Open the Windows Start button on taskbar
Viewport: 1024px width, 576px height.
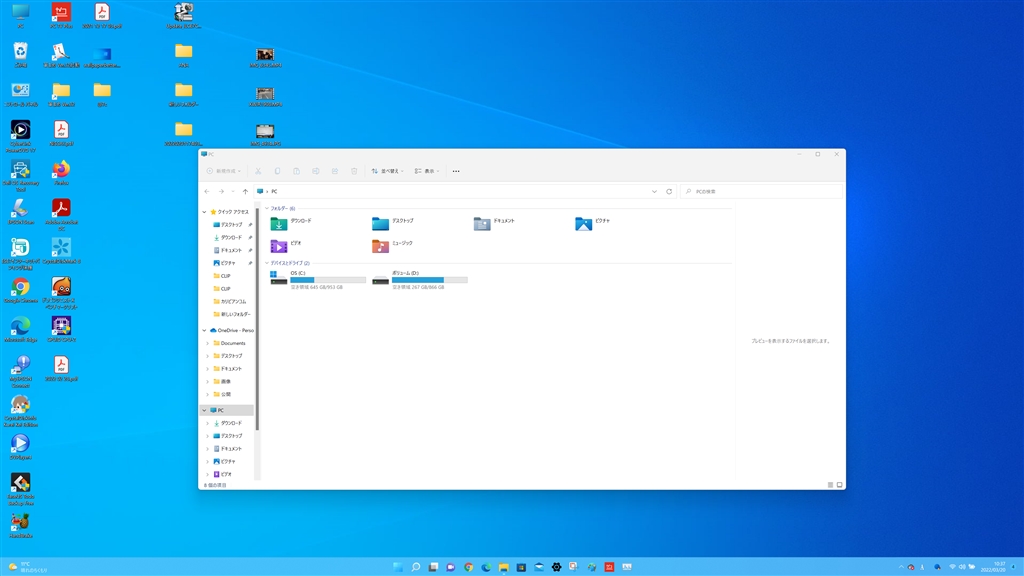pyautogui.click(x=398, y=567)
